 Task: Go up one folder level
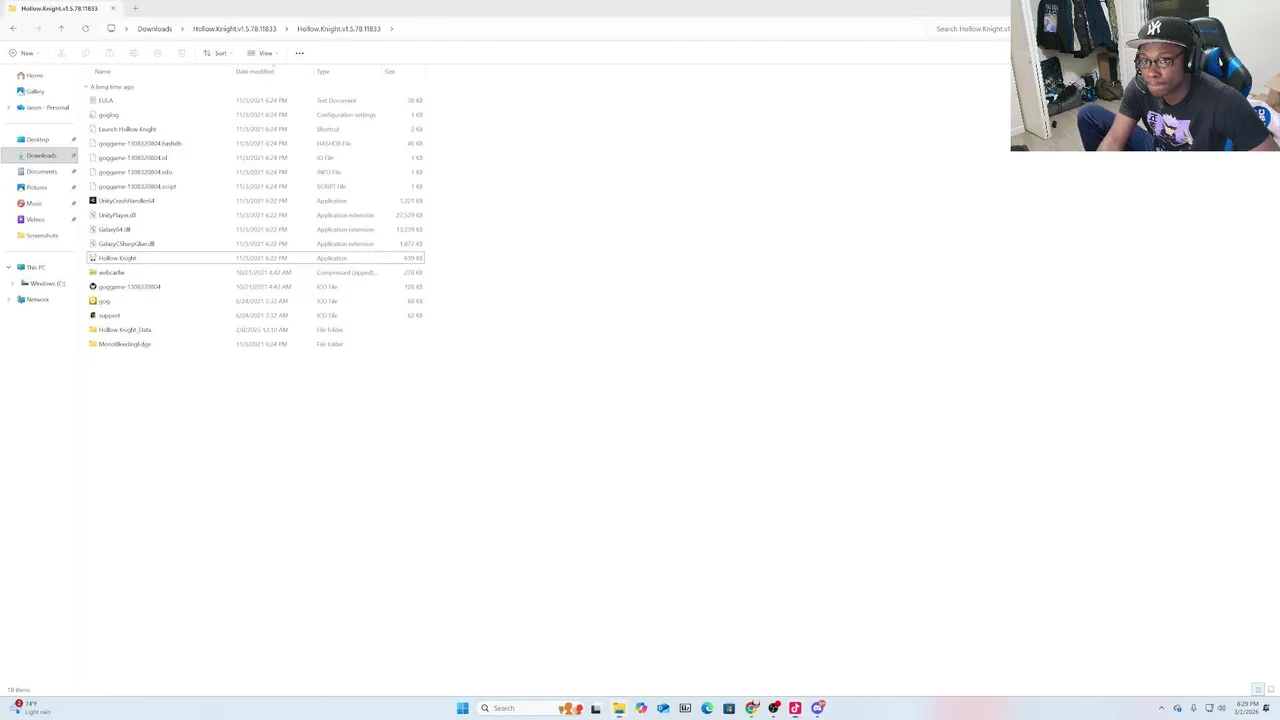pyautogui.click(x=61, y=29)
